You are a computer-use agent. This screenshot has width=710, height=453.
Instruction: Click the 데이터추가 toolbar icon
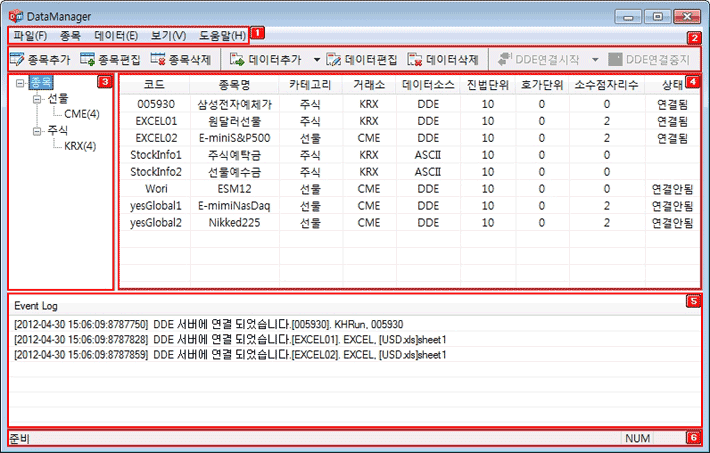[x=236, y=60]
